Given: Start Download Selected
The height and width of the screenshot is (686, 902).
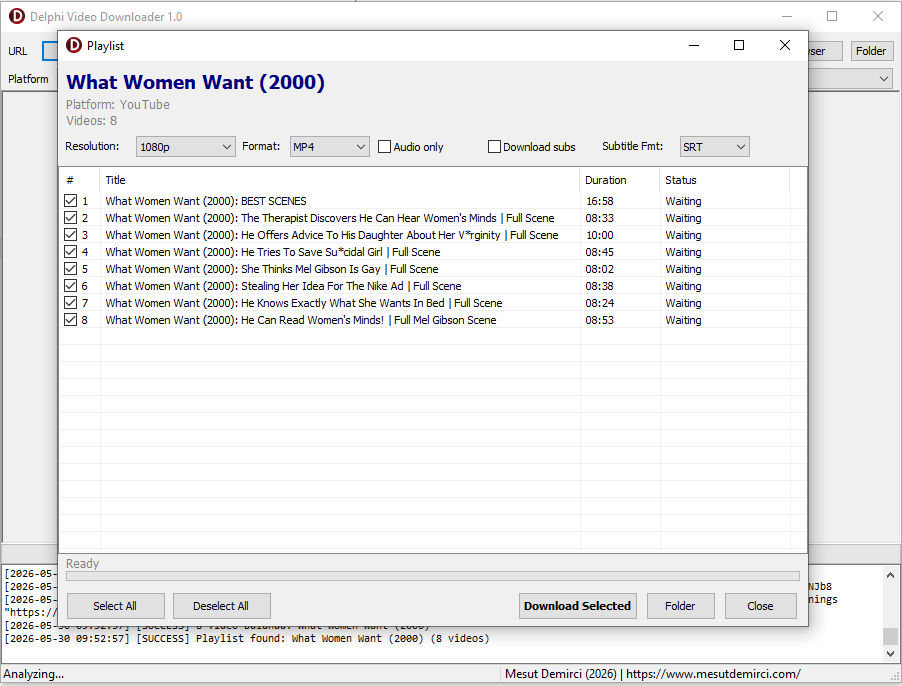Looking at the screenshot, I should point(578,606).
